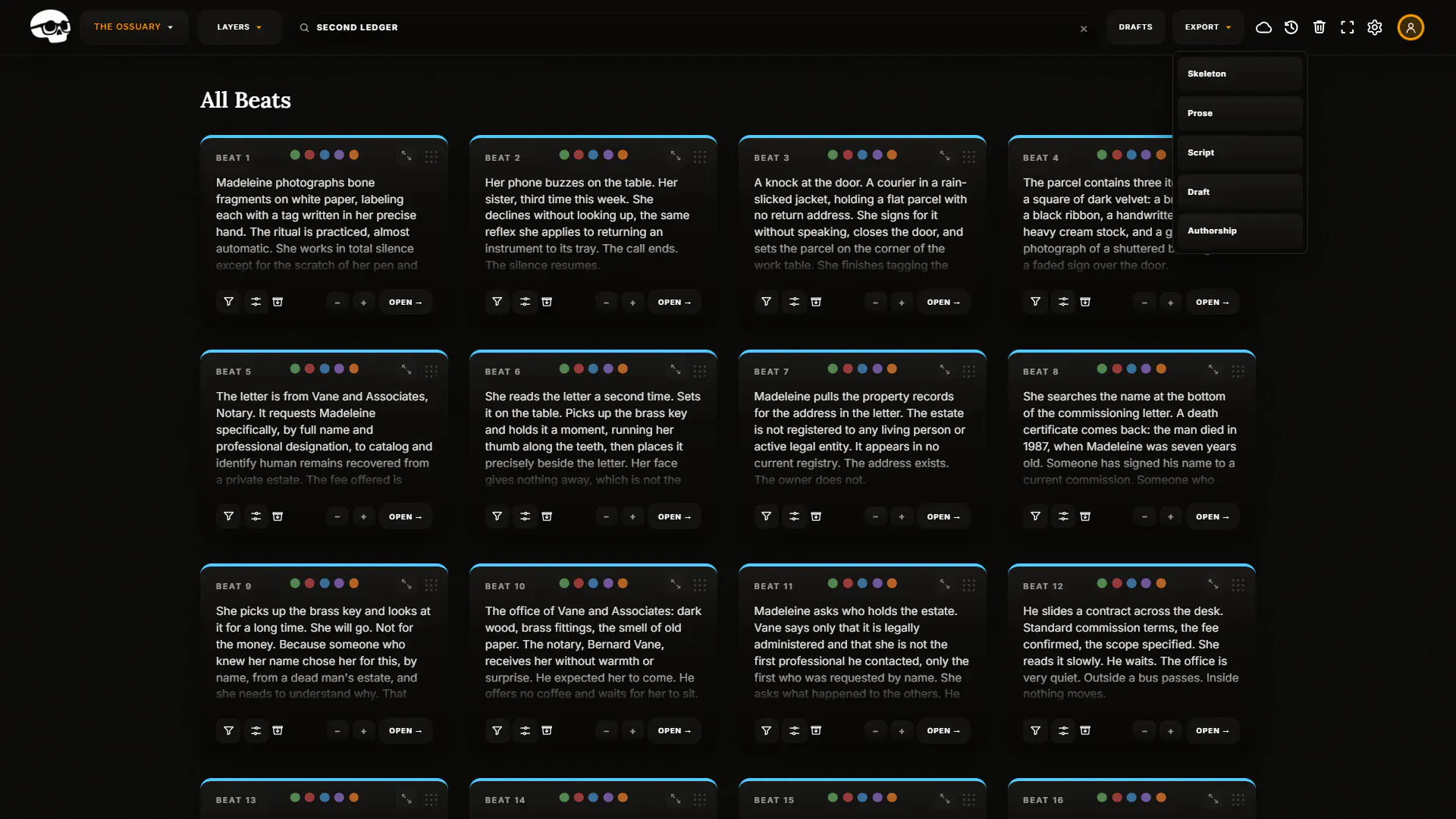1456x819 pixels.
Task: Open the Layers dropdown
Action: click(239, 27)
